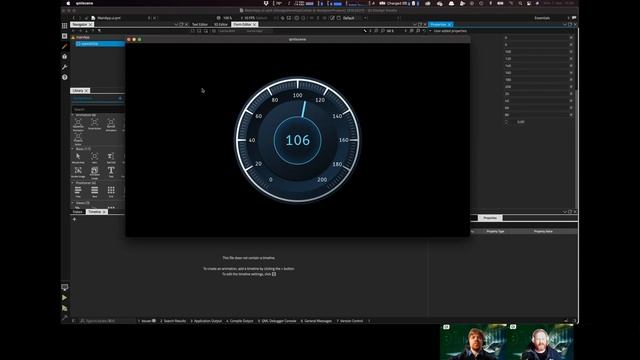Select the Grid positioner in Library

111,191
